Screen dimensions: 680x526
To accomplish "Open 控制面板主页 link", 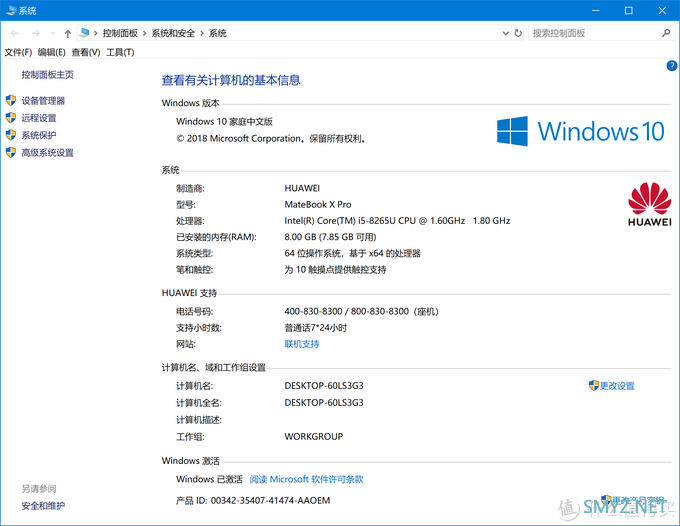I will coord(48,75).
